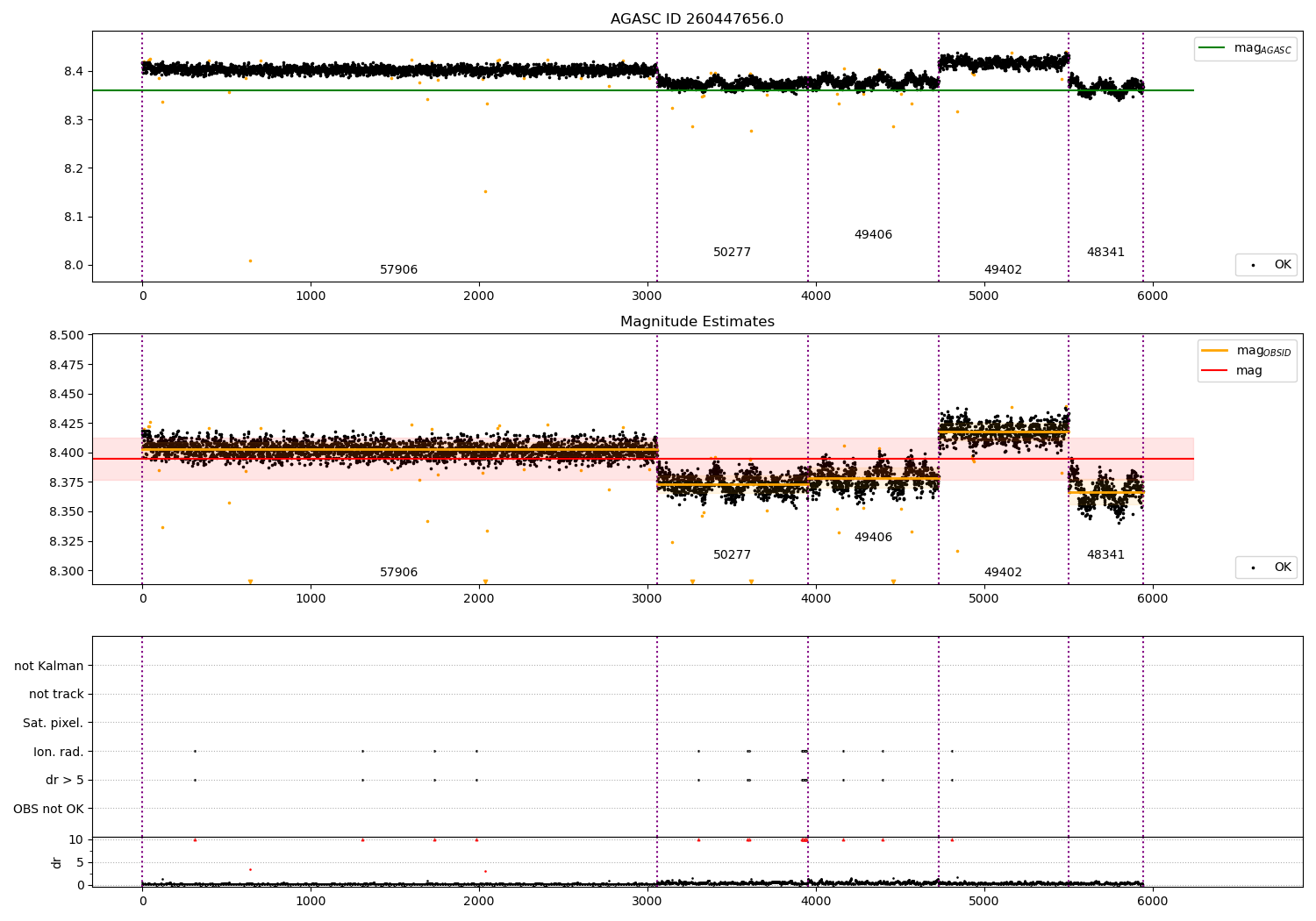This screenshot has width=1316, height=921.
Task: Click the 'dr > 5' axis label
Action: pyautogui.click(x=65, y=780)
